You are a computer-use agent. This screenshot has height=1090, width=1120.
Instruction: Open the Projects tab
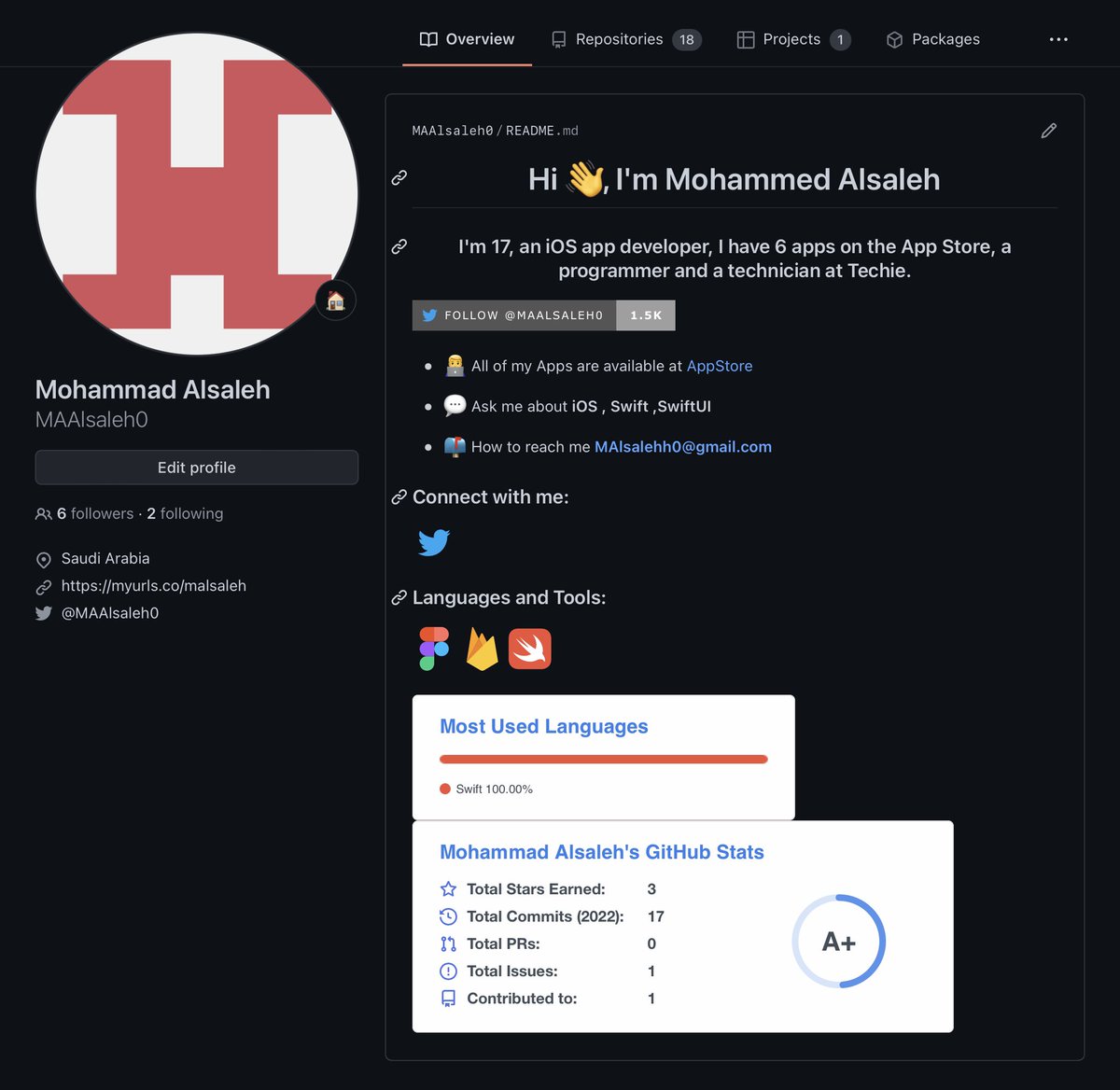(793, 39)
